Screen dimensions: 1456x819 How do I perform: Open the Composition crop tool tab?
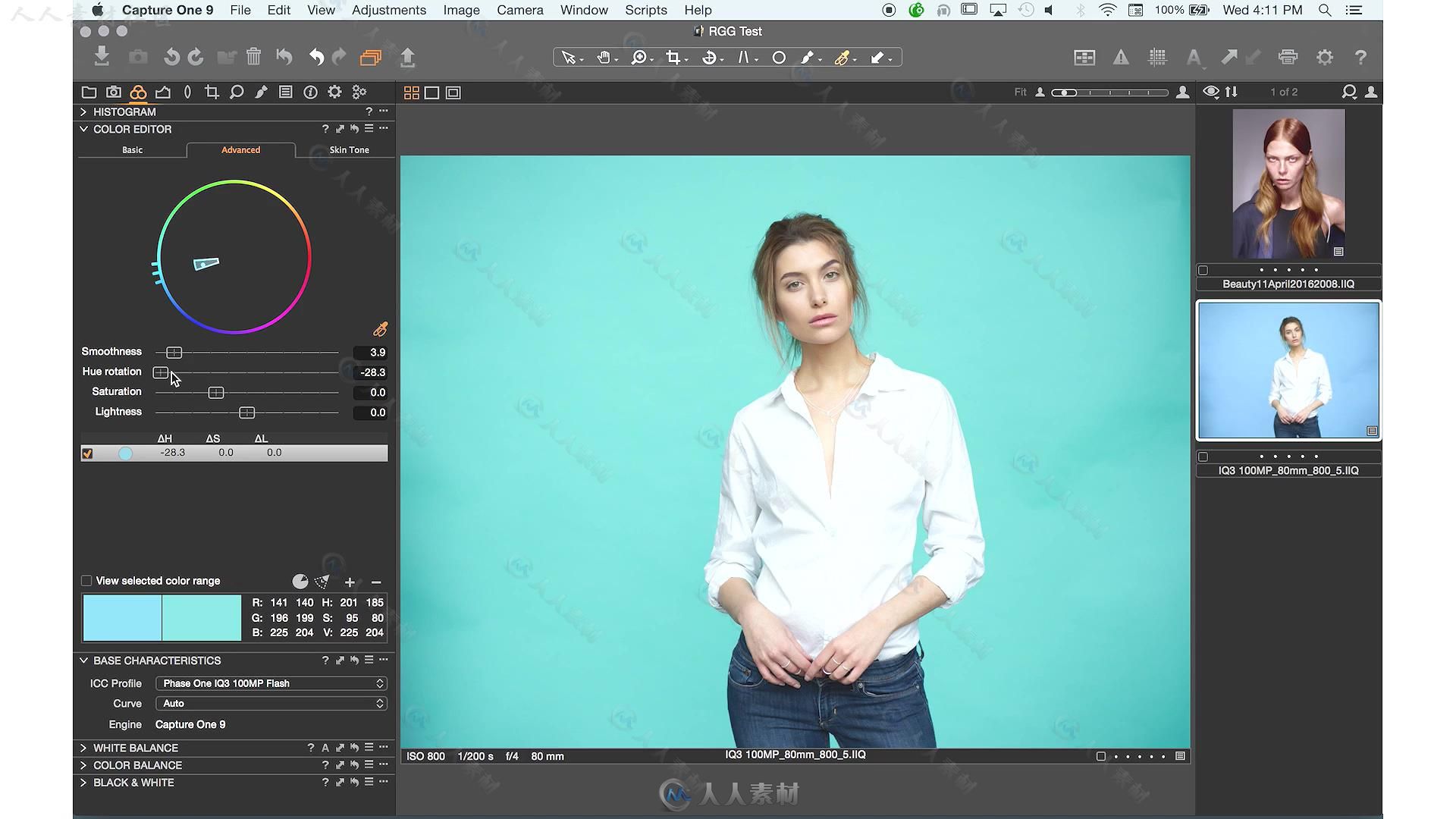(212, 93)
